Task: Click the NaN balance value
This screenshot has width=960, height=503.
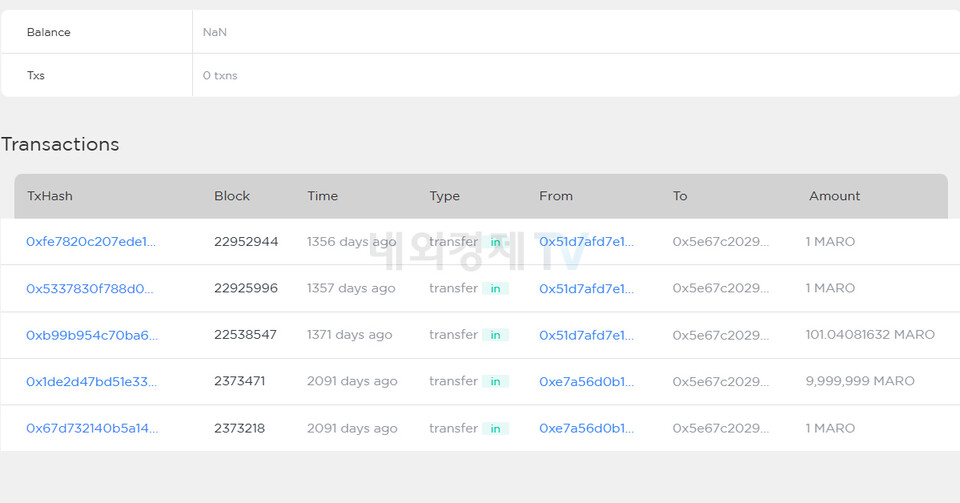Action: tap(214, 32)
